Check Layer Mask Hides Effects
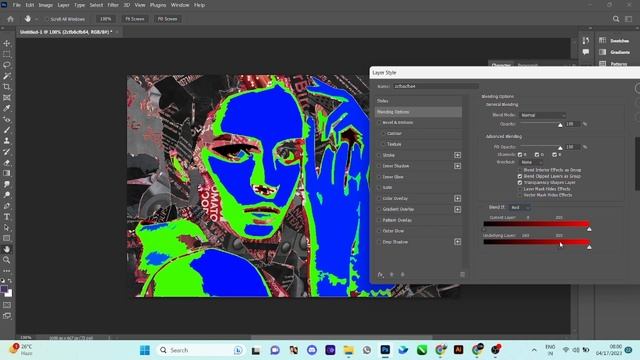Screen dimensions: 640x360 [520, 189]
